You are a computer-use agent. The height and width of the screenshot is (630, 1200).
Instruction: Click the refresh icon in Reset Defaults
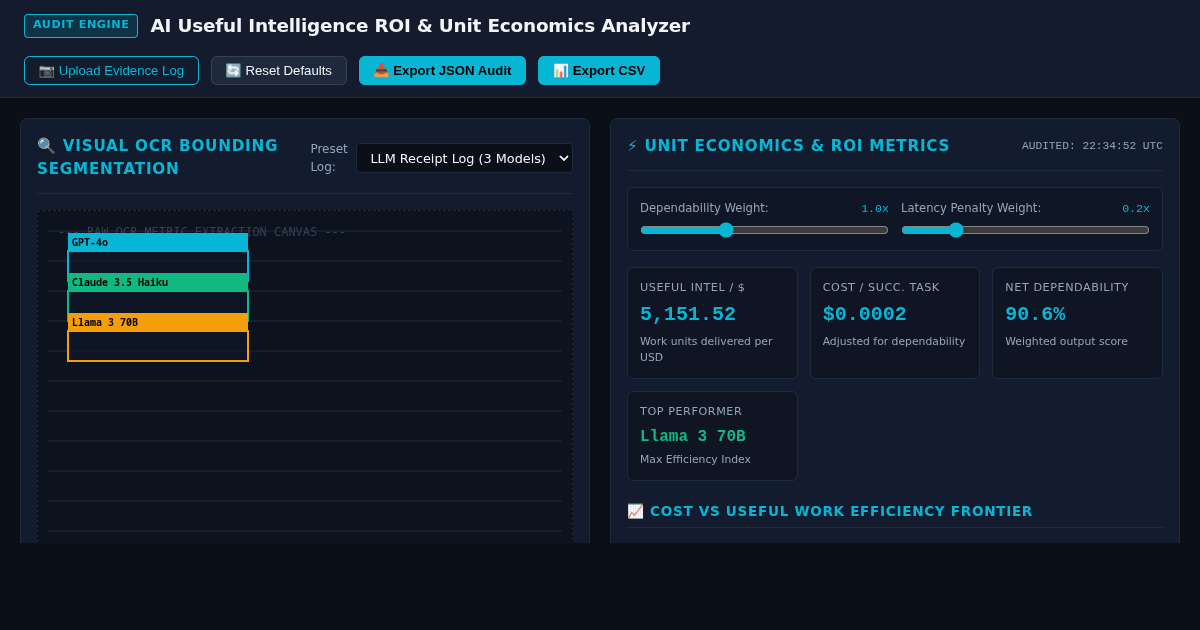pyautogui.click(x=233, y=70)
